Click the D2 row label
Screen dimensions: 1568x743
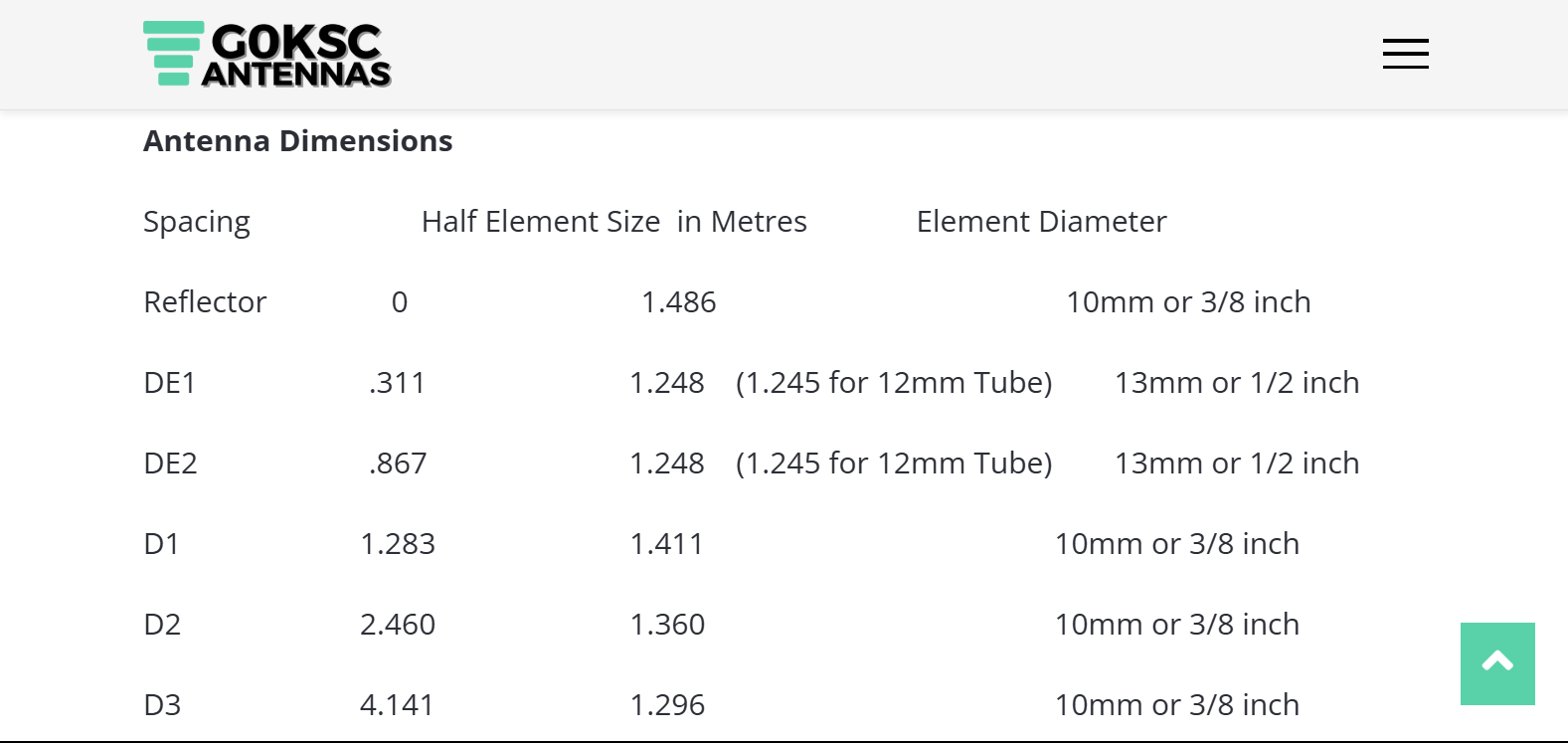(163, 625)
